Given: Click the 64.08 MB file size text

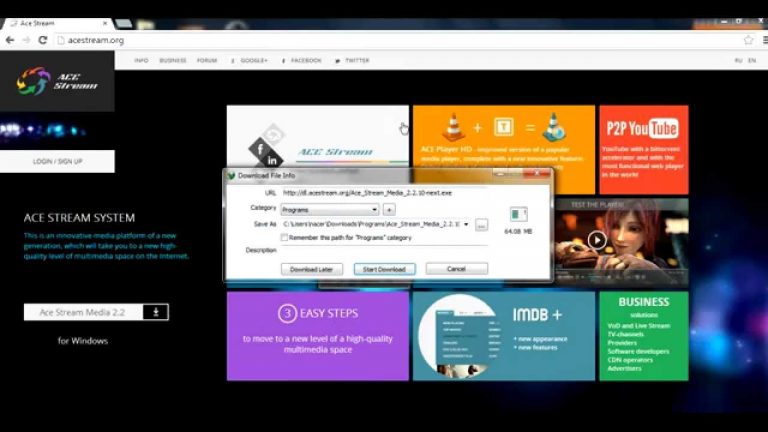Looking at the screenshot, I should pyautogui.click(x=518, y=231).
